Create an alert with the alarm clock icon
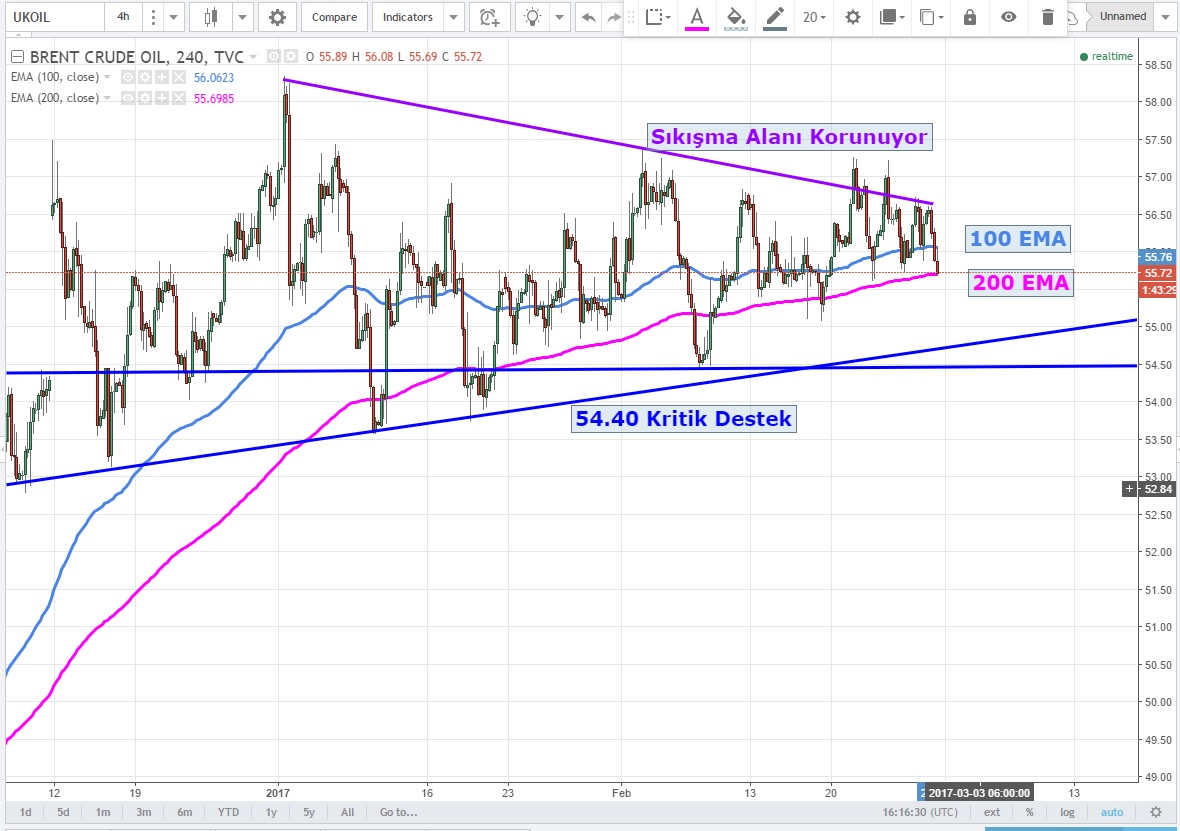The width and height of the screenshot is (1180, 831). (x=487, y=17)
